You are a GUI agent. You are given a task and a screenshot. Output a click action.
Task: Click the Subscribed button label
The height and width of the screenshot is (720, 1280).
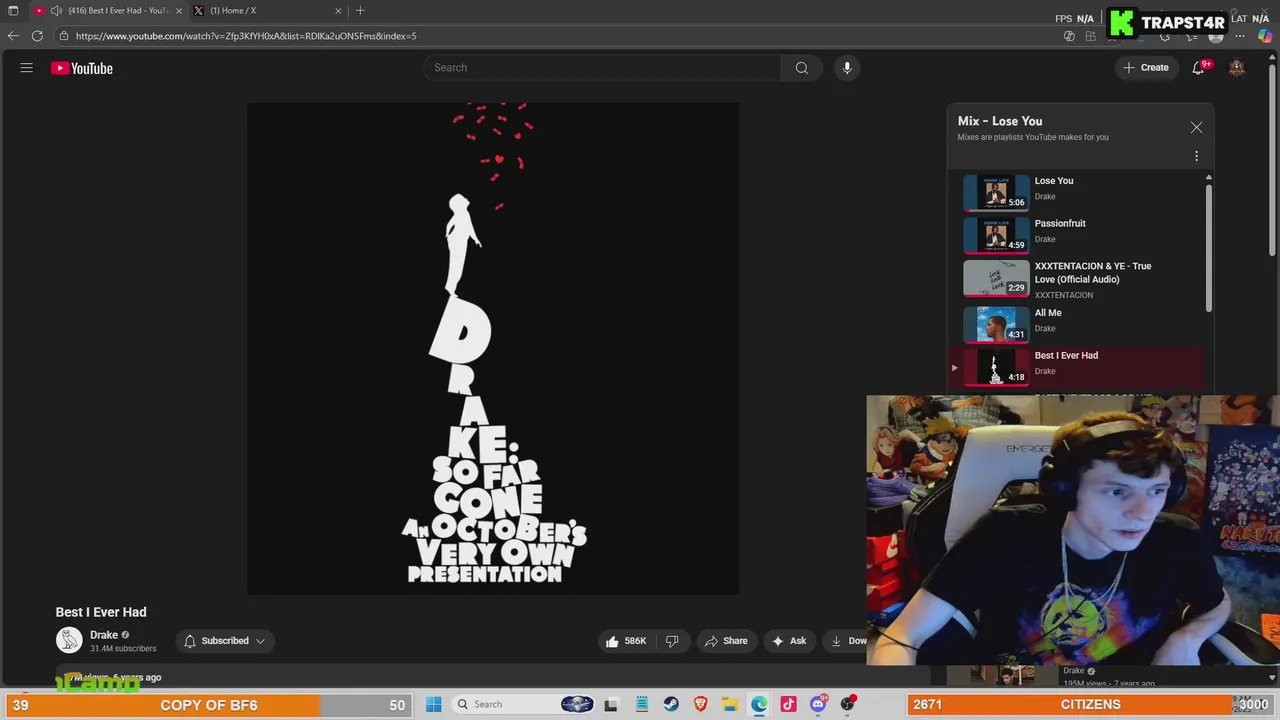coord(225,641)
